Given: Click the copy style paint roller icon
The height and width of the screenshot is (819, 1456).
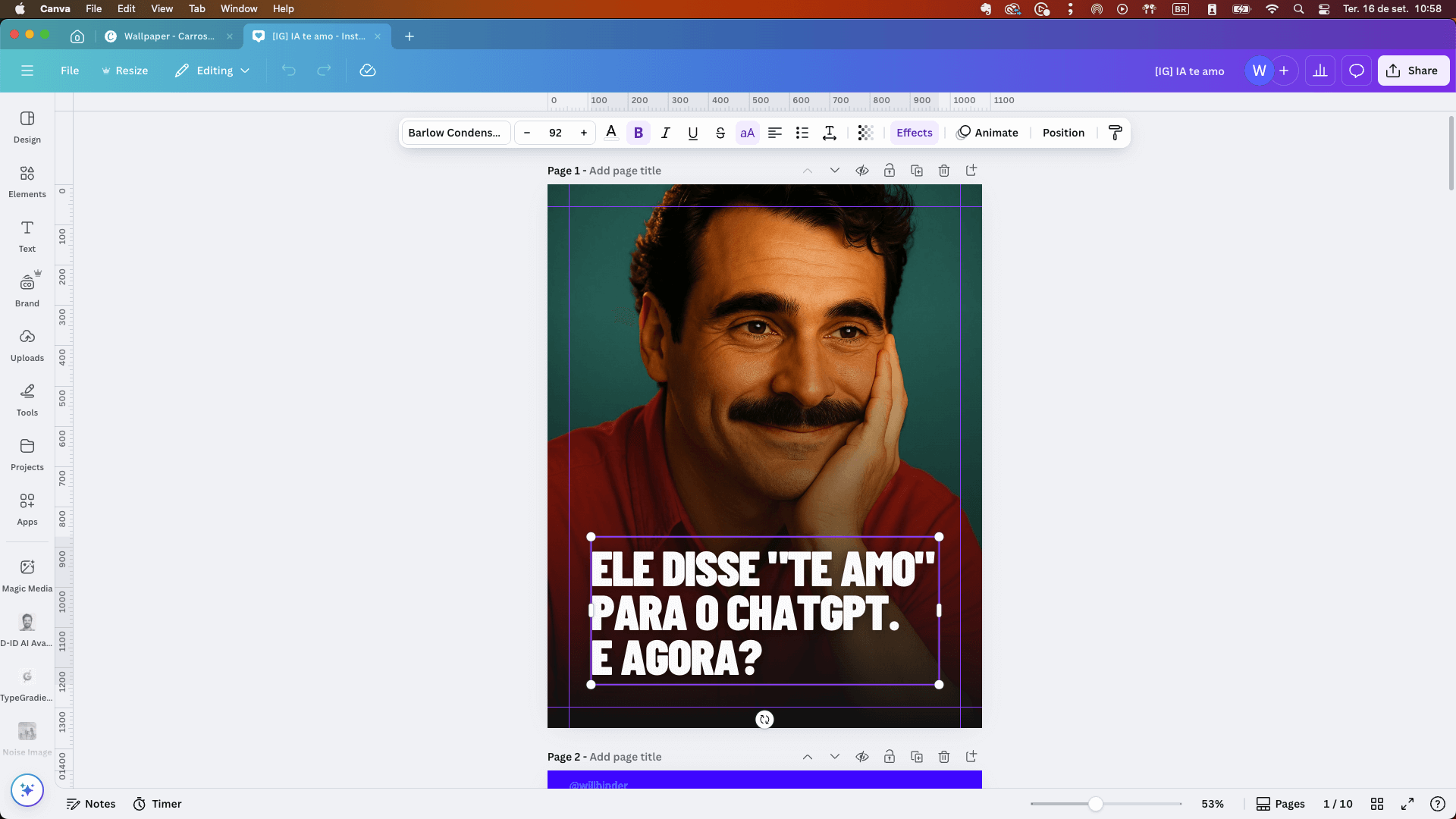Looking at the screenshot, I should 1115,133.
